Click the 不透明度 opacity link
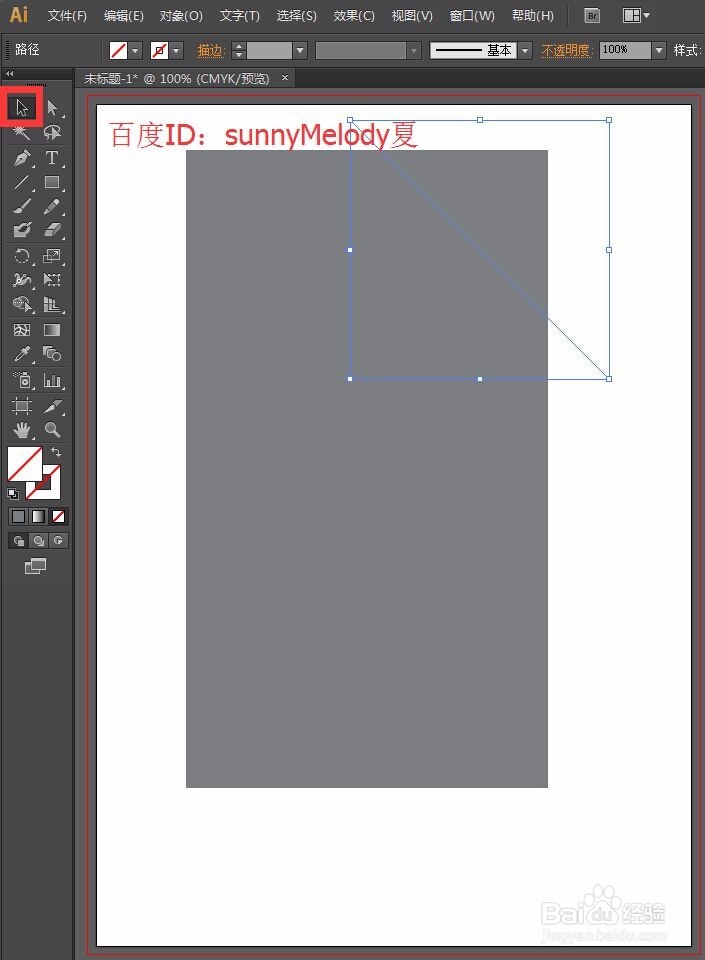The width and height of the screenshot is (705, 960). tap(567, 50)
